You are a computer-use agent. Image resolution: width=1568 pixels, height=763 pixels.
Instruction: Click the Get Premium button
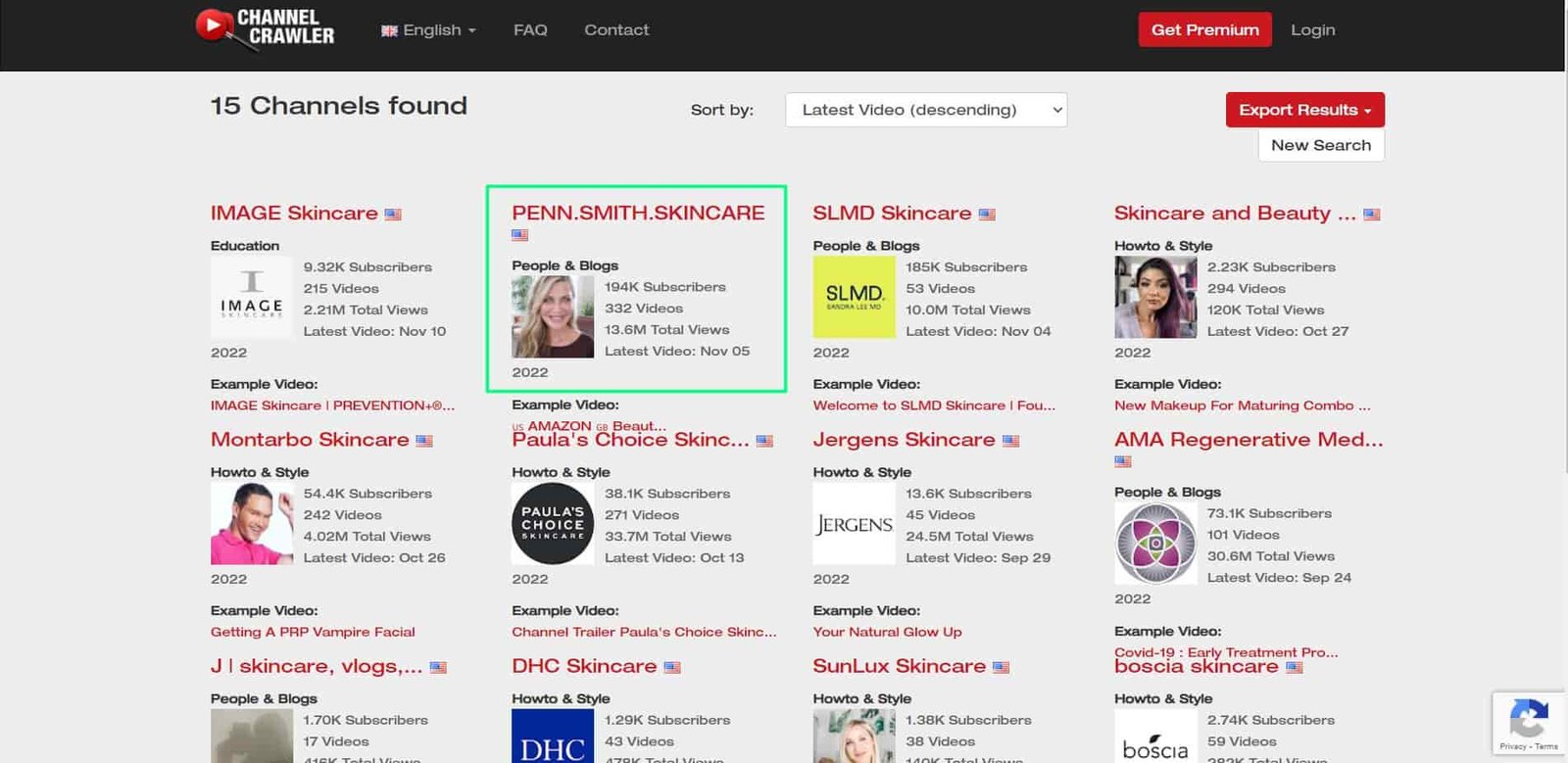tap(1204, 29)
